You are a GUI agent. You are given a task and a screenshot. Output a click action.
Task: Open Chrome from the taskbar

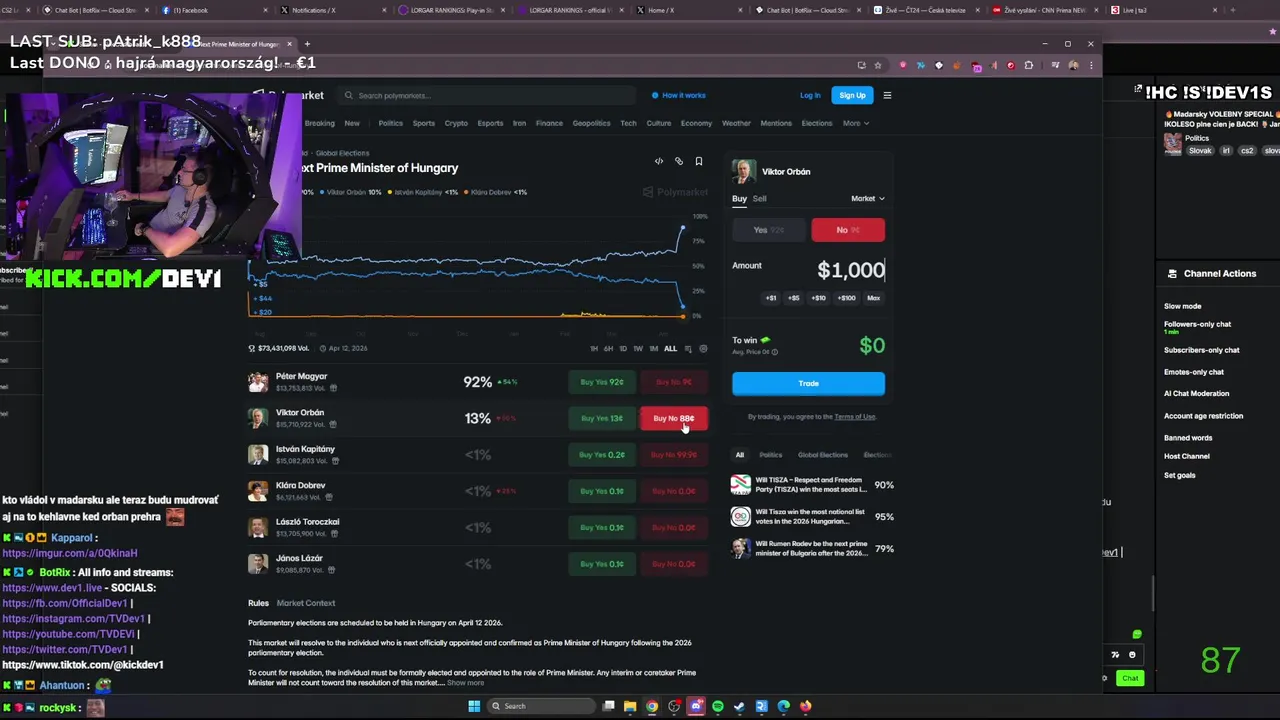point(652,706)
